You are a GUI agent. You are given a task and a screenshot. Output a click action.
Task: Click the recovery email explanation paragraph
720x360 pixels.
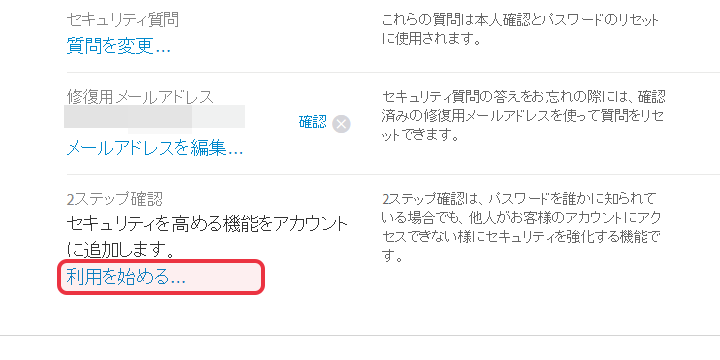(x=523, y=116)
